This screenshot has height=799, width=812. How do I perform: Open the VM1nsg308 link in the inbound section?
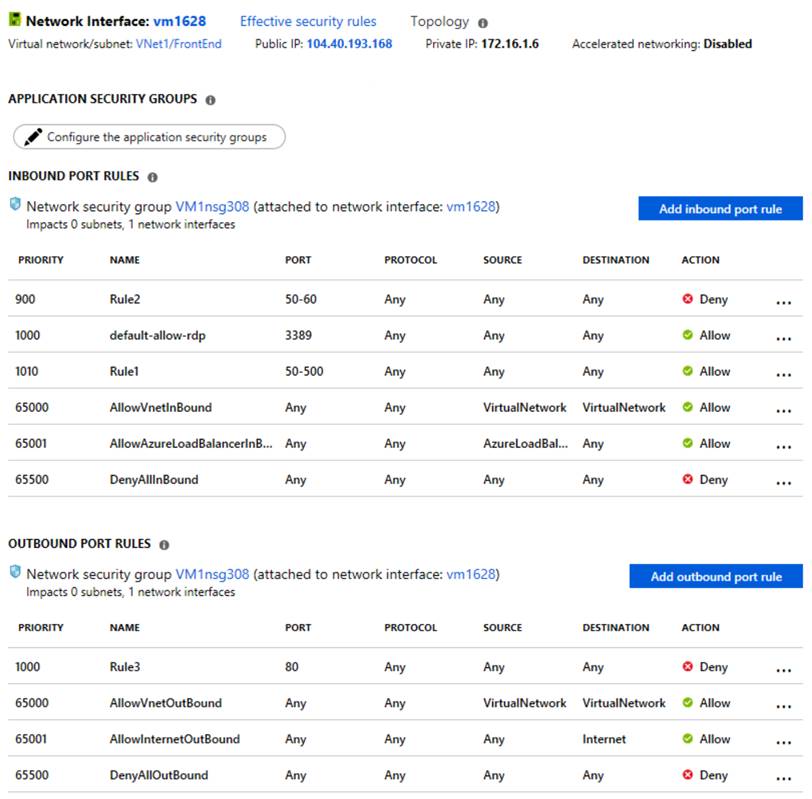212,207
